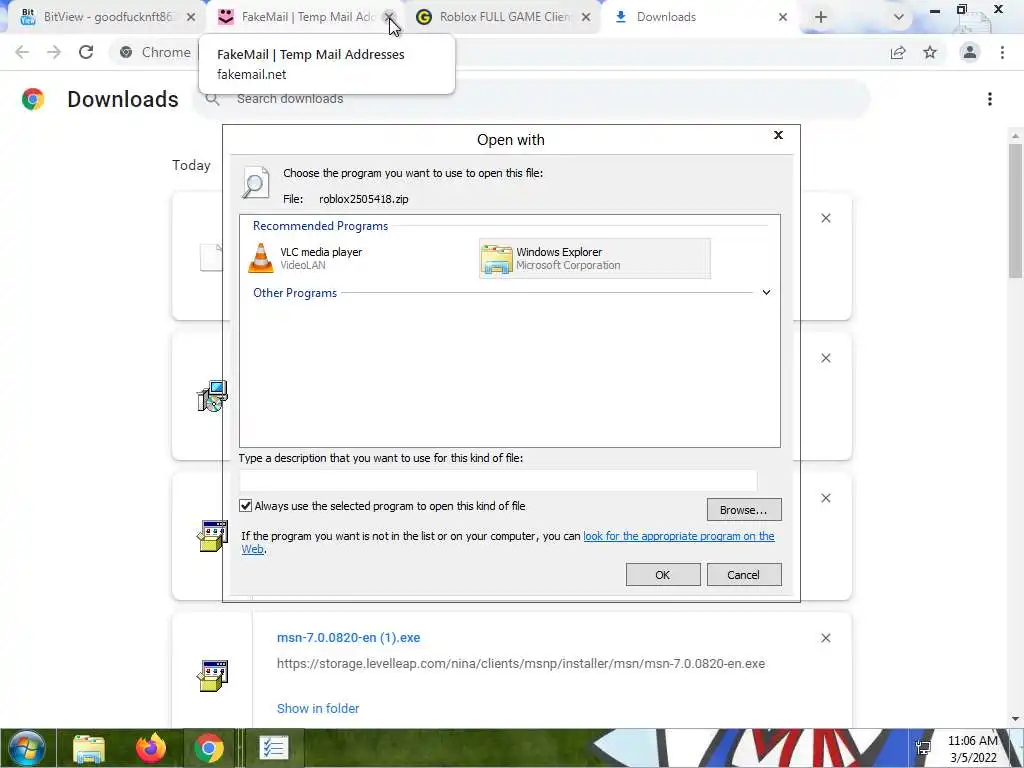Click Show in folder for the msn installer
Screen dimensions: 1024x768
tap(318, 708)
